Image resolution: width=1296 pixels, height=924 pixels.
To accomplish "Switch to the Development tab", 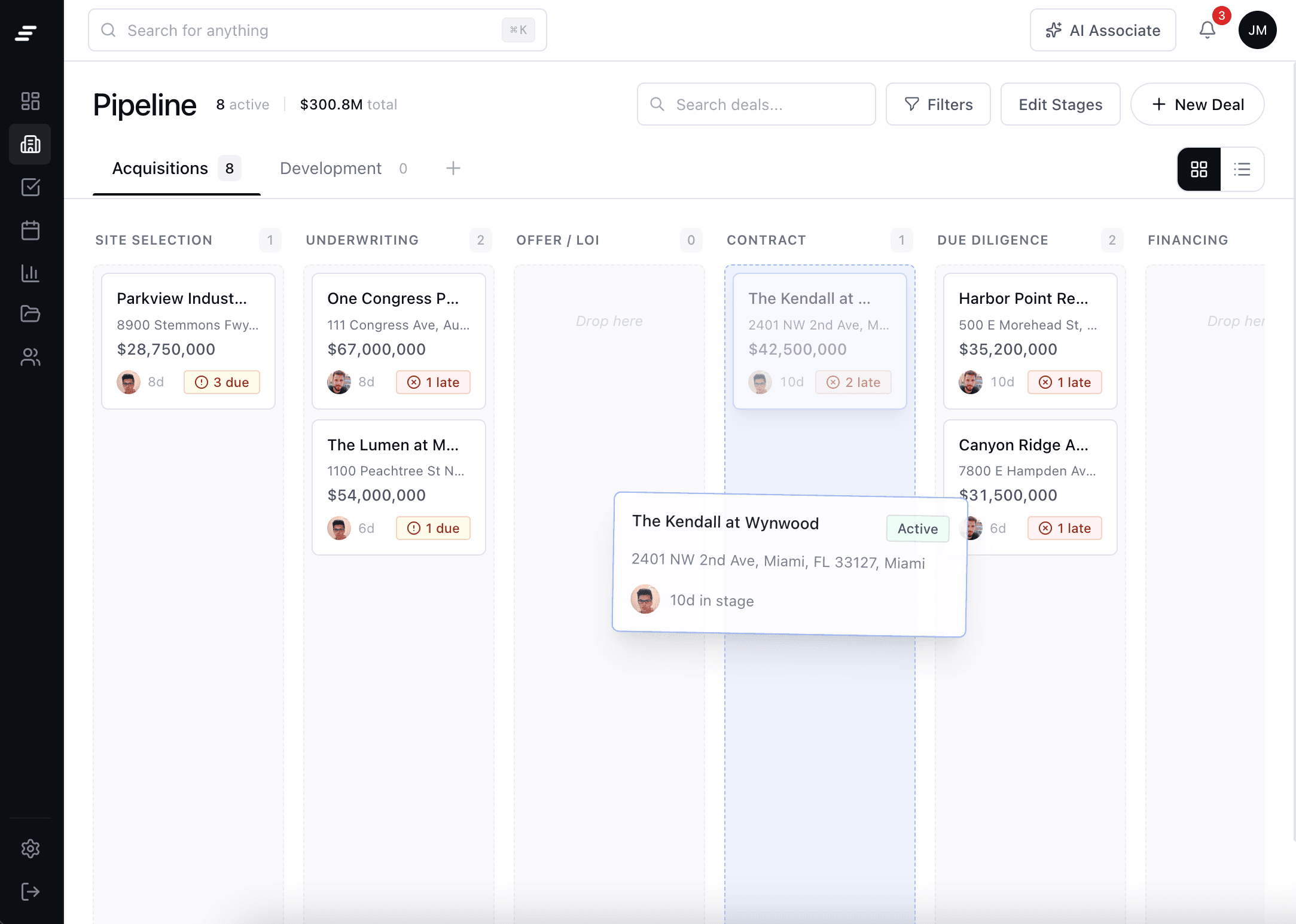I will click(x=331, y=169).
